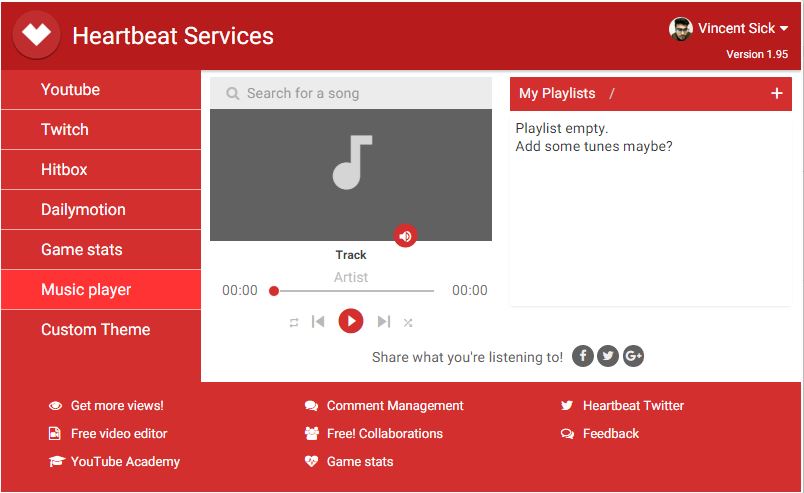Open the Get more views! link

click(x=117, y=406)
